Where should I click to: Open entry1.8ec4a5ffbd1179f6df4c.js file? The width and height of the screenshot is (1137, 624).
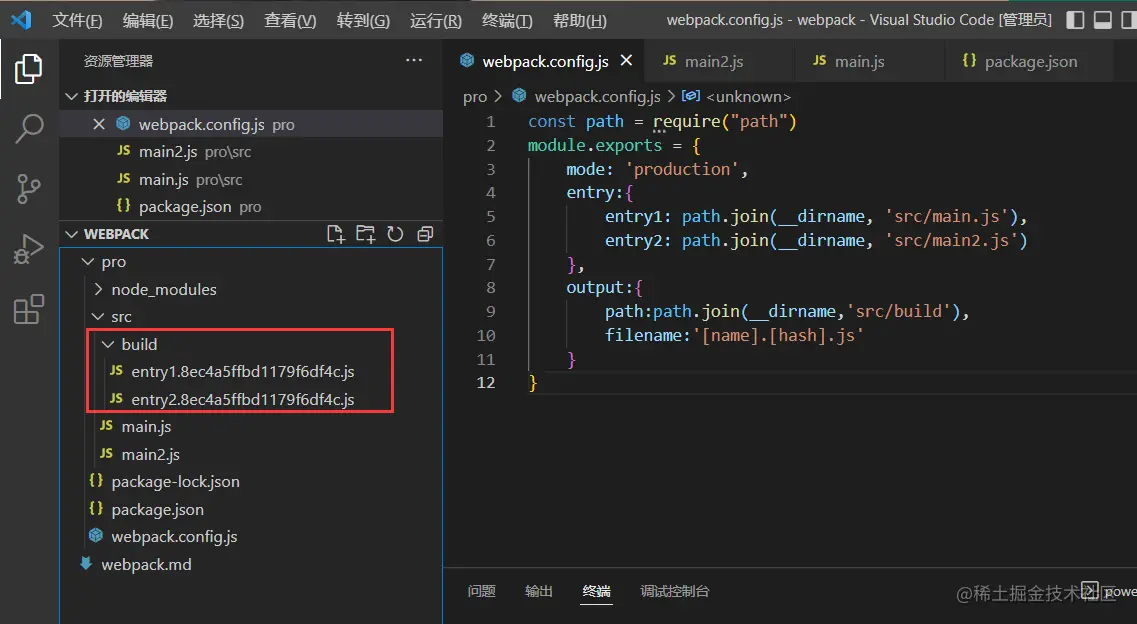coord(242,372)
